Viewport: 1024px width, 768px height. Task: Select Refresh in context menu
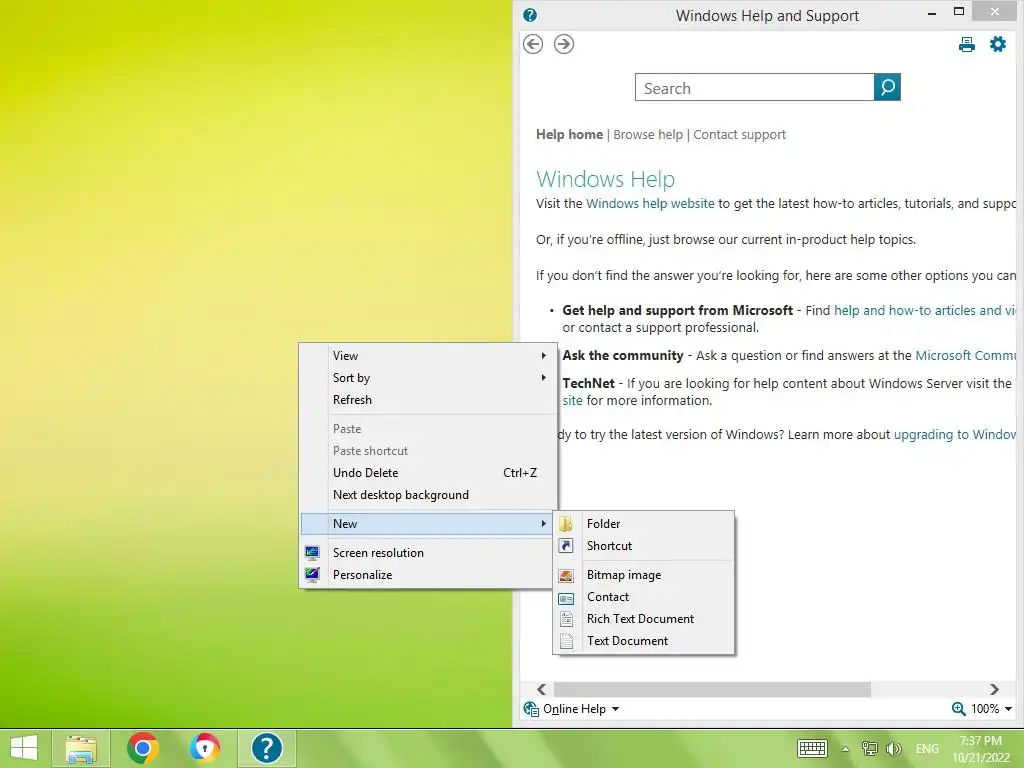pos(426,400)
